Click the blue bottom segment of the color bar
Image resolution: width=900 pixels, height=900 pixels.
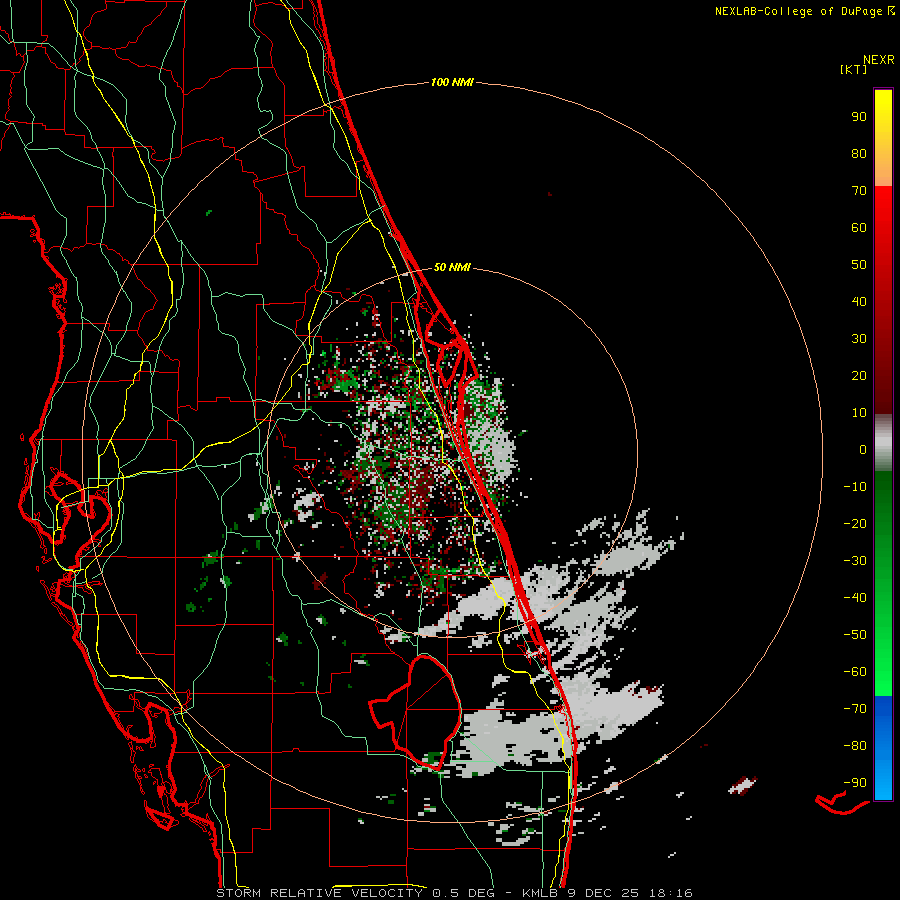(883, 748)
